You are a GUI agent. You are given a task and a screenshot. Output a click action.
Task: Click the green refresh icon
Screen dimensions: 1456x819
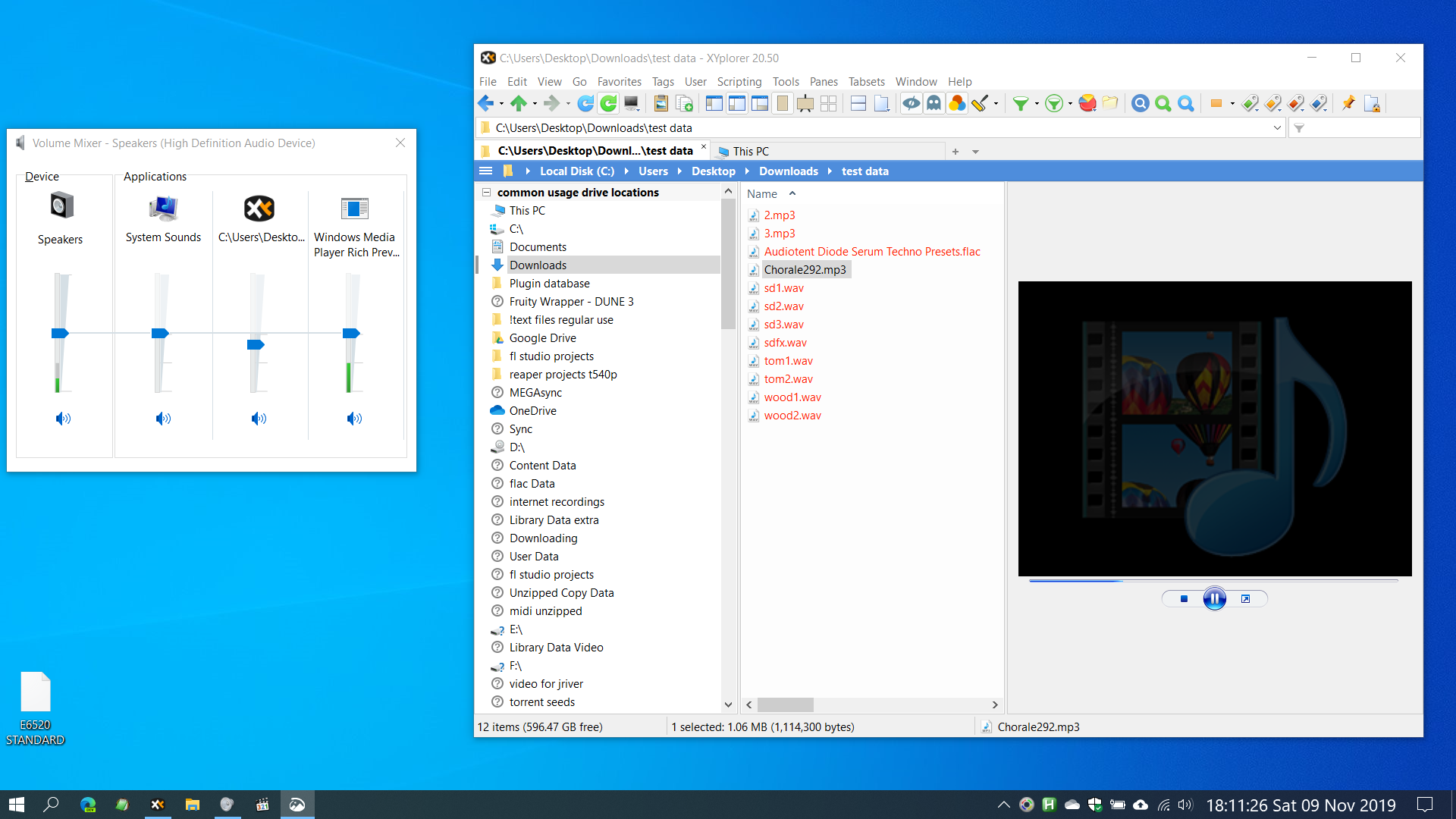coord(608,104)
